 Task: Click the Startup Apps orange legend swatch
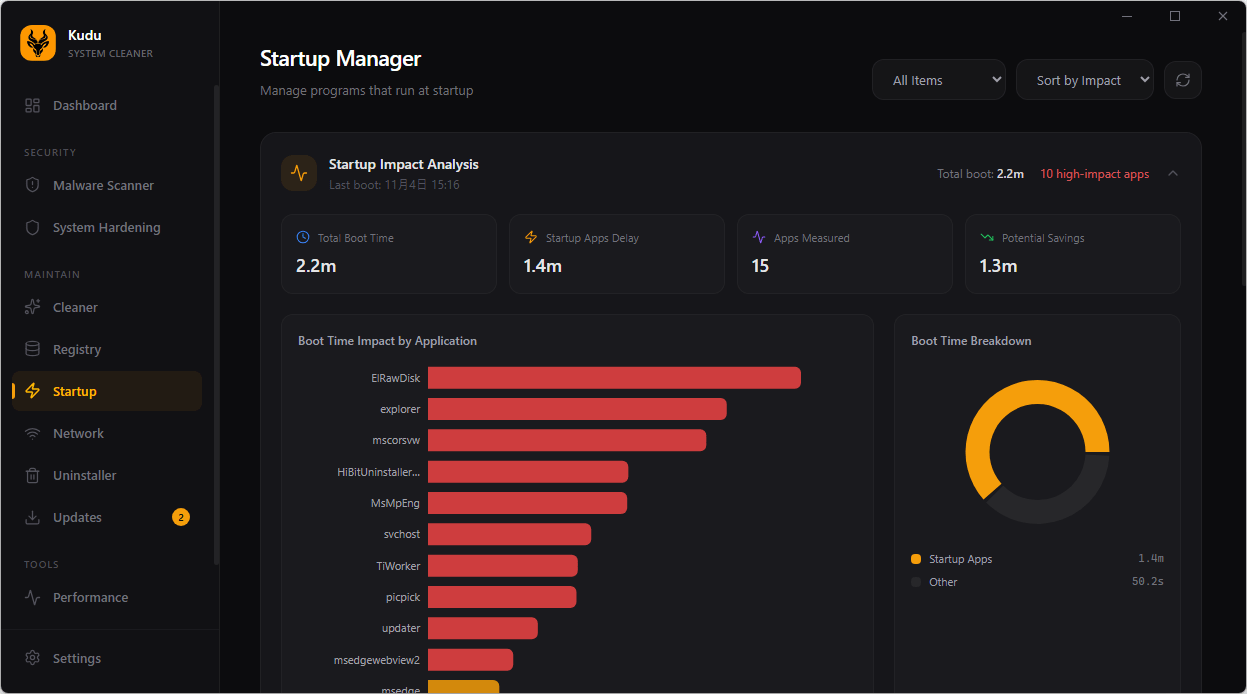(916, 559)
